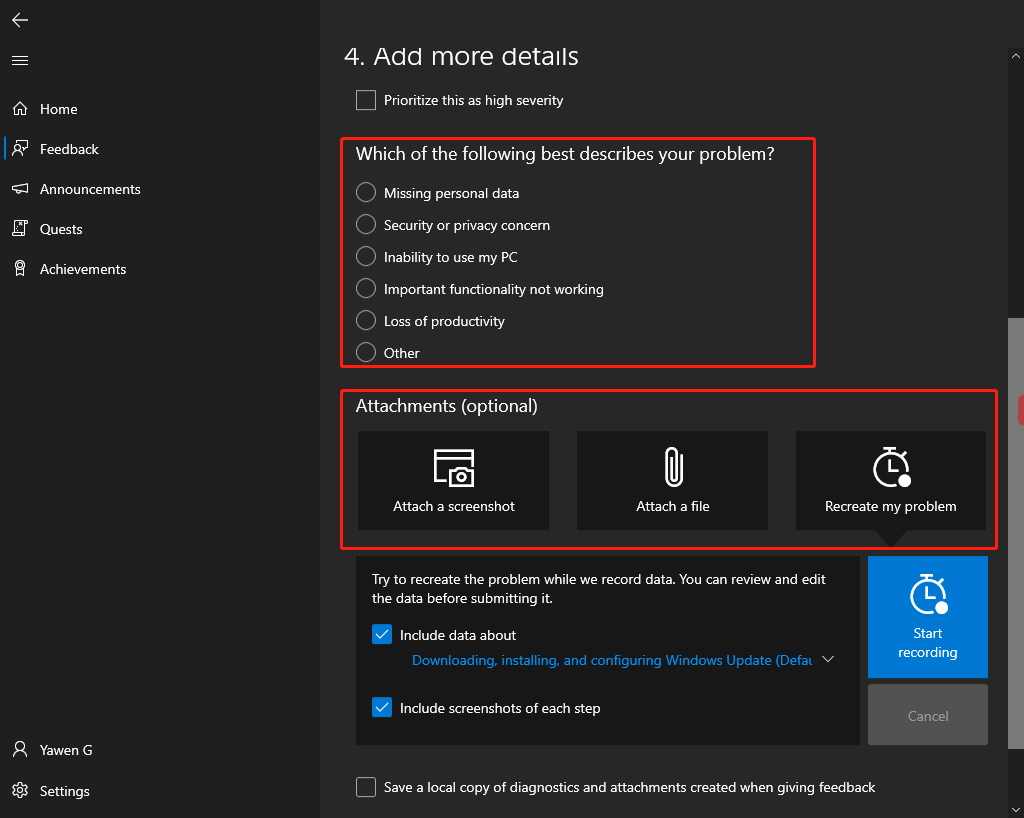Choose Security or privacy concern option
The image size is (1024, 818).
pyautogui.click(x=366, y=225)
